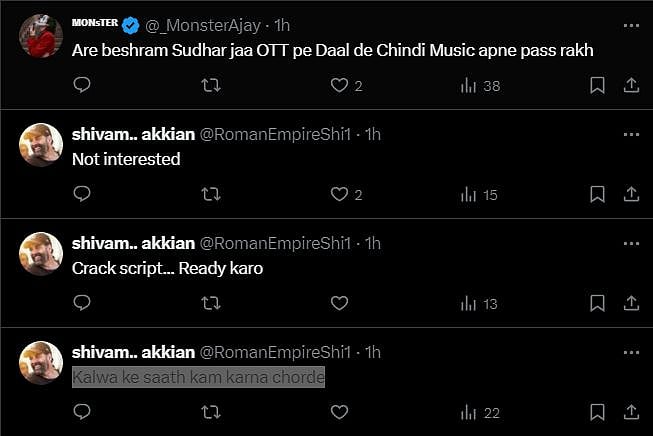Retweet the MonsterAjay OTT tweet

[211, 86]
